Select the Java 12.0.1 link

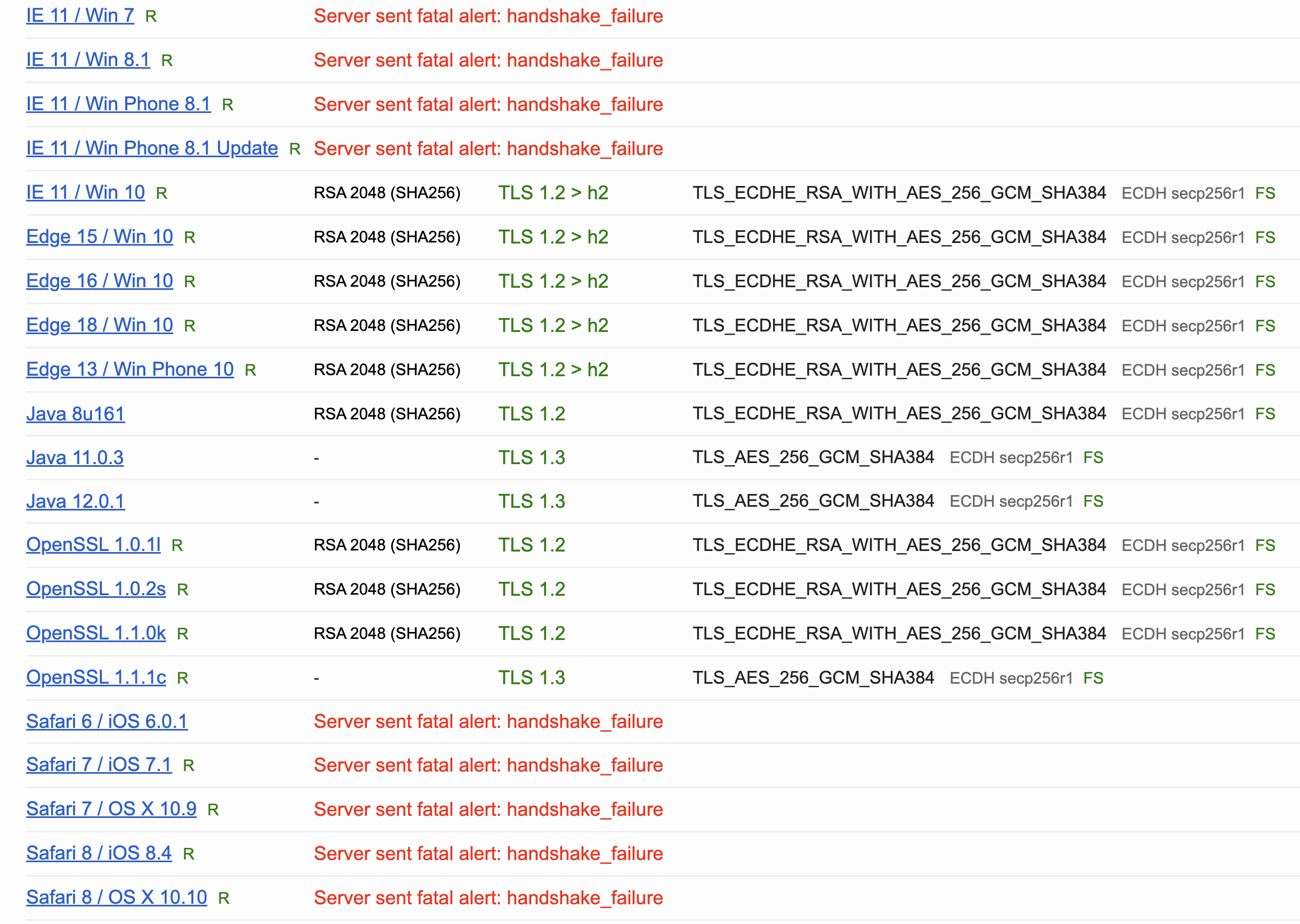(75, 501)
